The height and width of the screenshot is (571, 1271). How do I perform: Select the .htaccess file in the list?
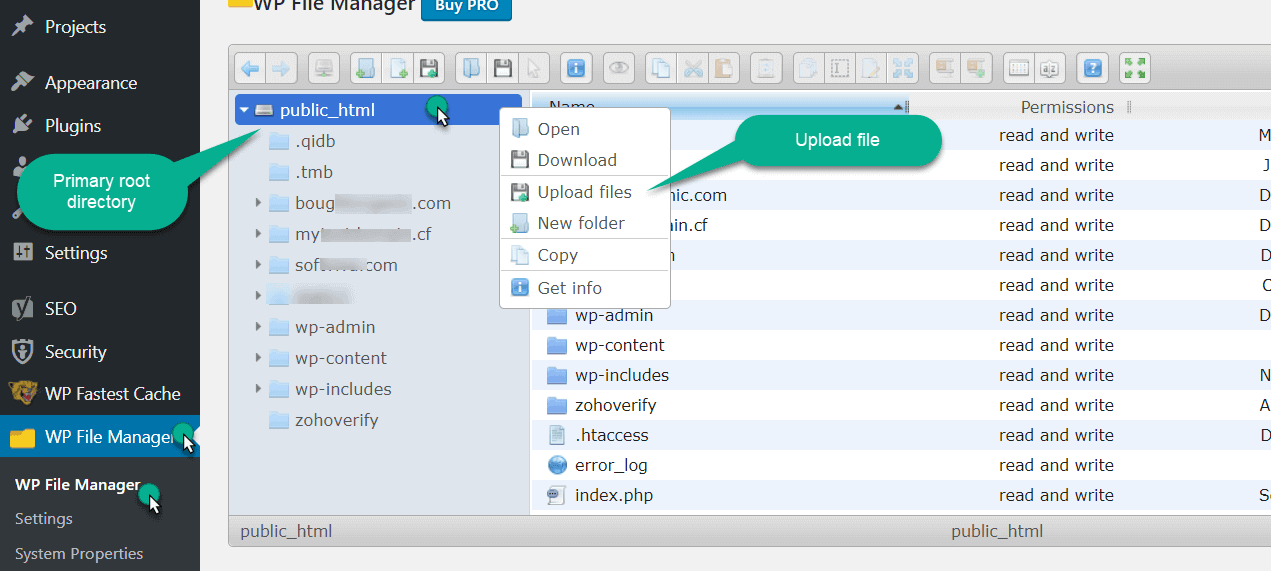click(x=611, y=435)
